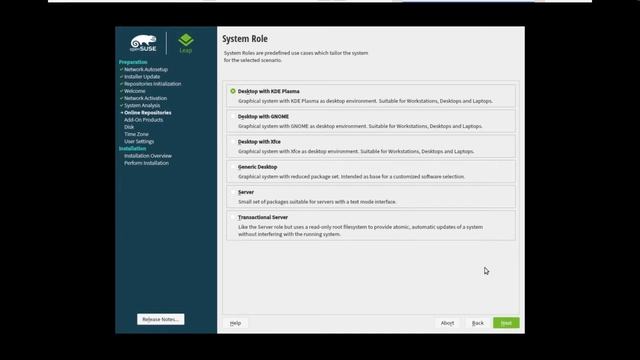Select Desktop with Xfce option
Screen dimensions: 640x360
coord(233,142)
